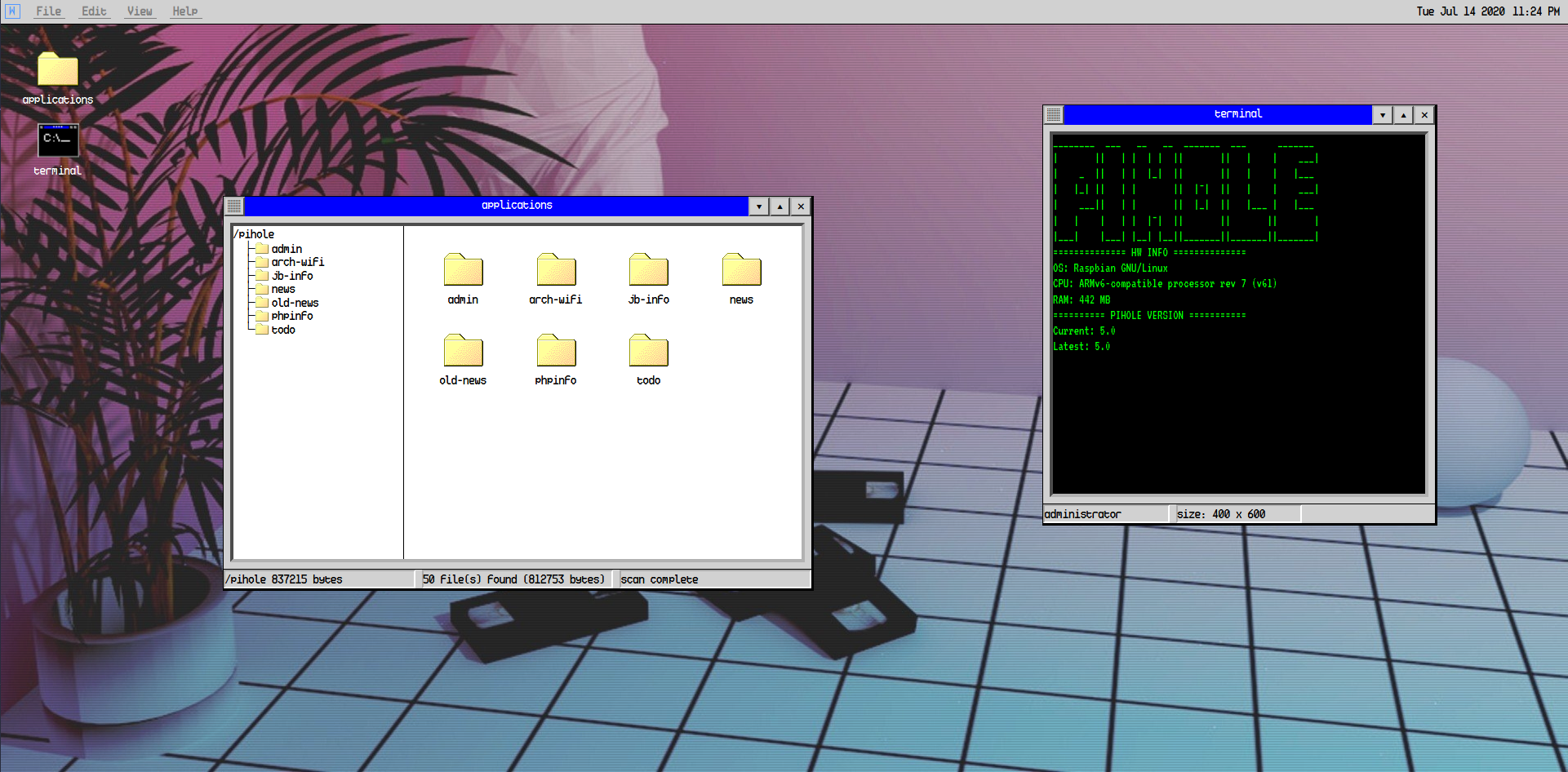Click the date and time clock
Screen dimensions: 1568x772
[1488, 11]
